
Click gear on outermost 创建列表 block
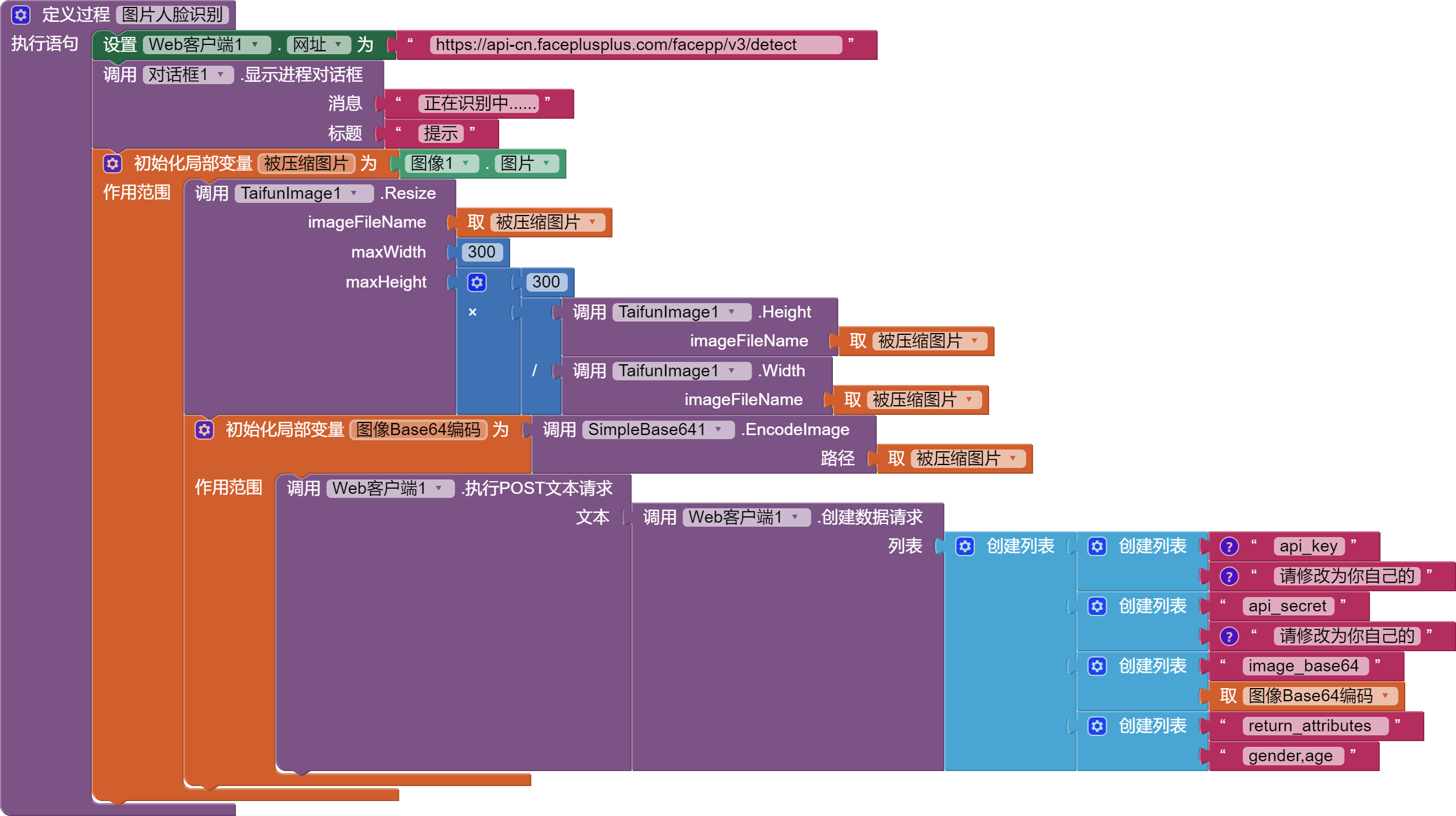[965, 546]
